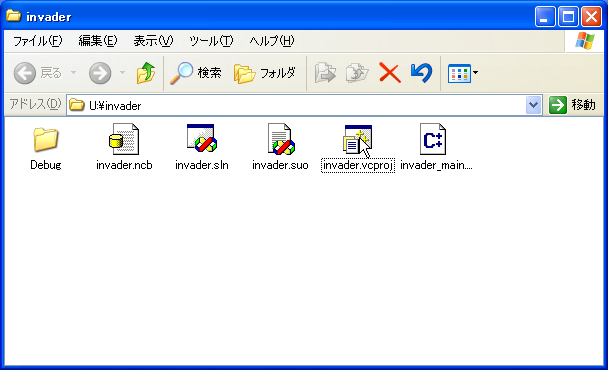This screenshot has height=370, width=608.
Task: Open the Views icon menu
Action: click(463, 73)
